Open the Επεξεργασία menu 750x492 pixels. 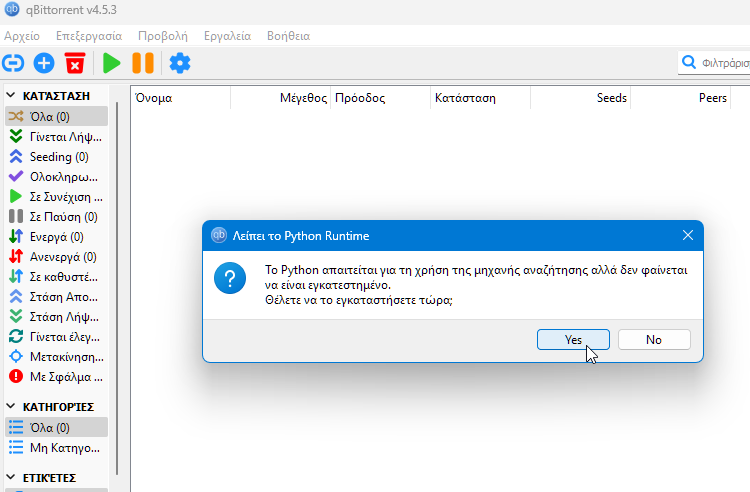pos(89,36)
